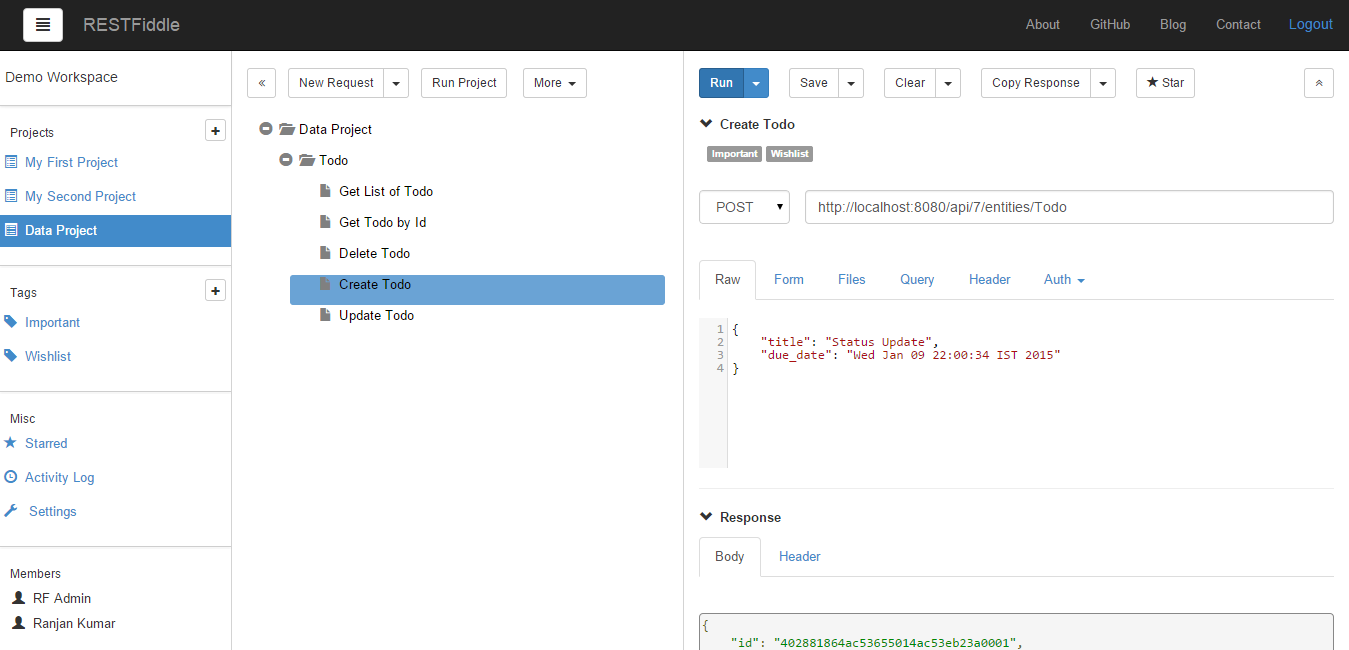Screen dimensions: 1349x650
Task: Collapse the Data Project tree node
Action: point(265,129)
